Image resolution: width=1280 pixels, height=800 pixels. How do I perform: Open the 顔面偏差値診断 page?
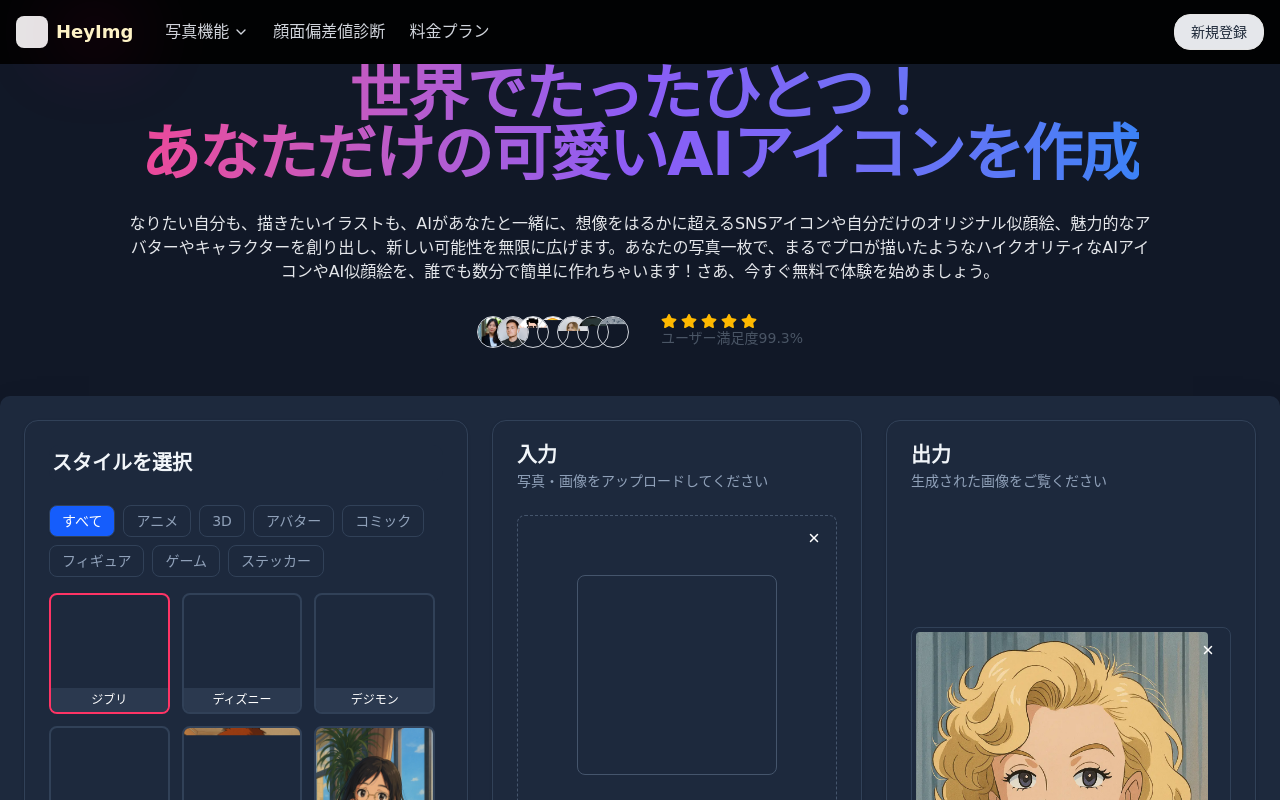pos(329,32)
